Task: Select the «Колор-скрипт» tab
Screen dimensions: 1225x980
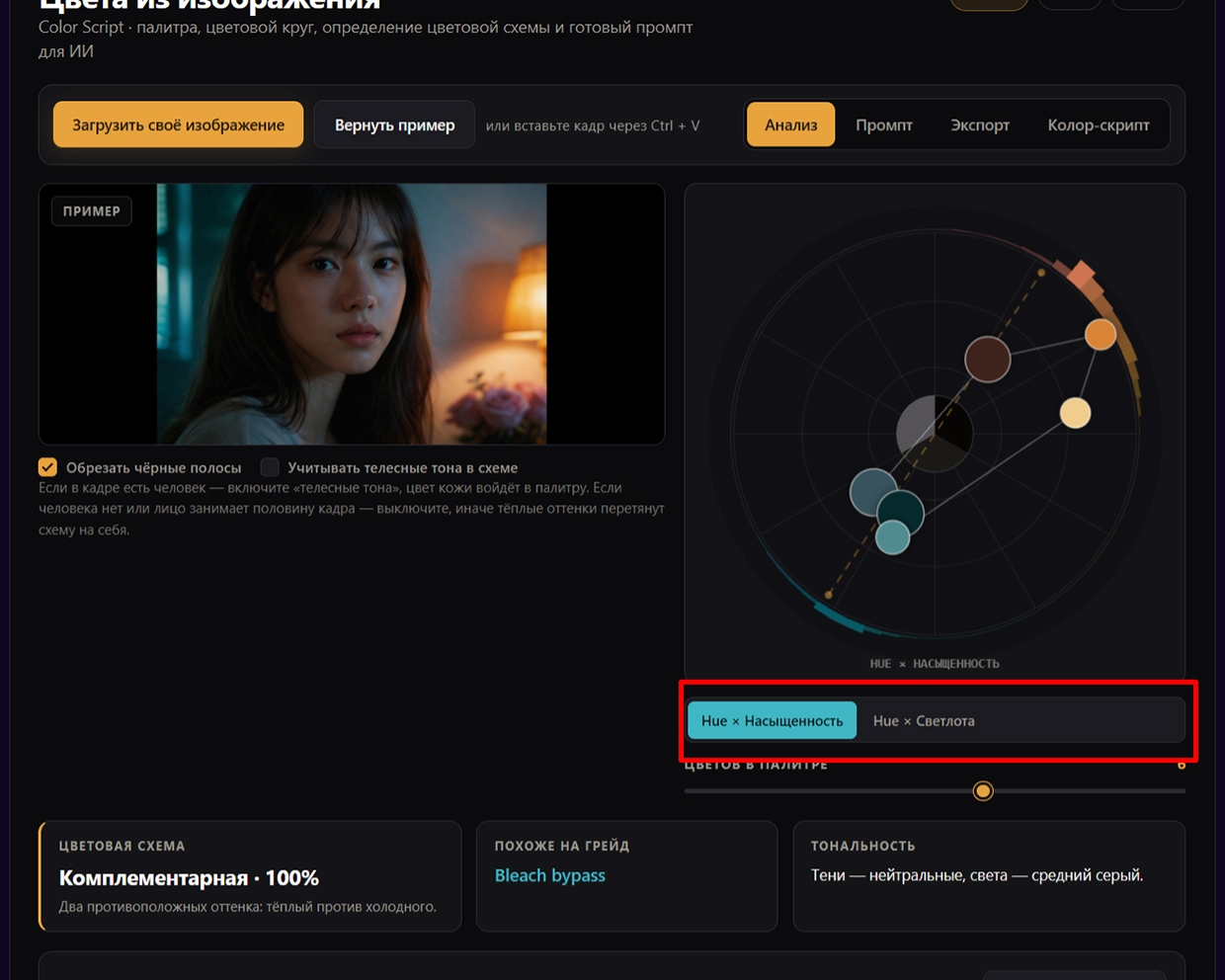Action: coord(1099,125)
